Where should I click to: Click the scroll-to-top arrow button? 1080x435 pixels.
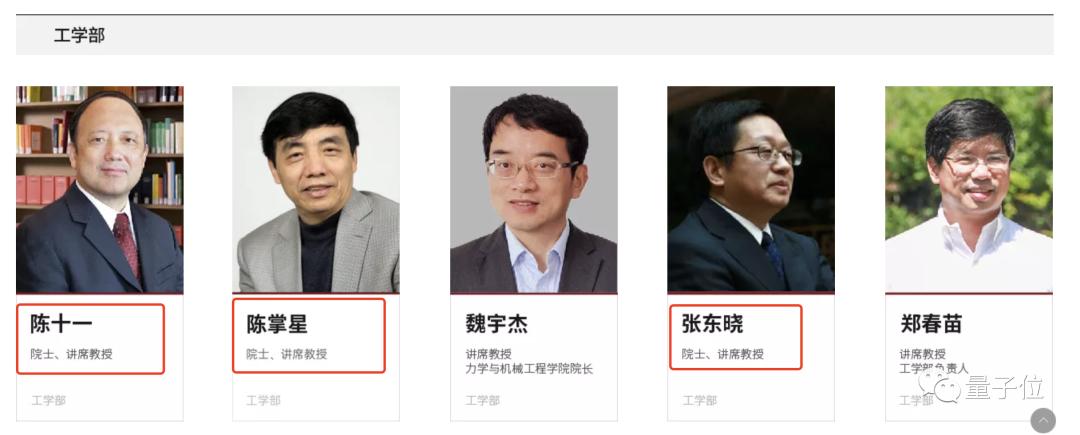[x=1042, y=421]
